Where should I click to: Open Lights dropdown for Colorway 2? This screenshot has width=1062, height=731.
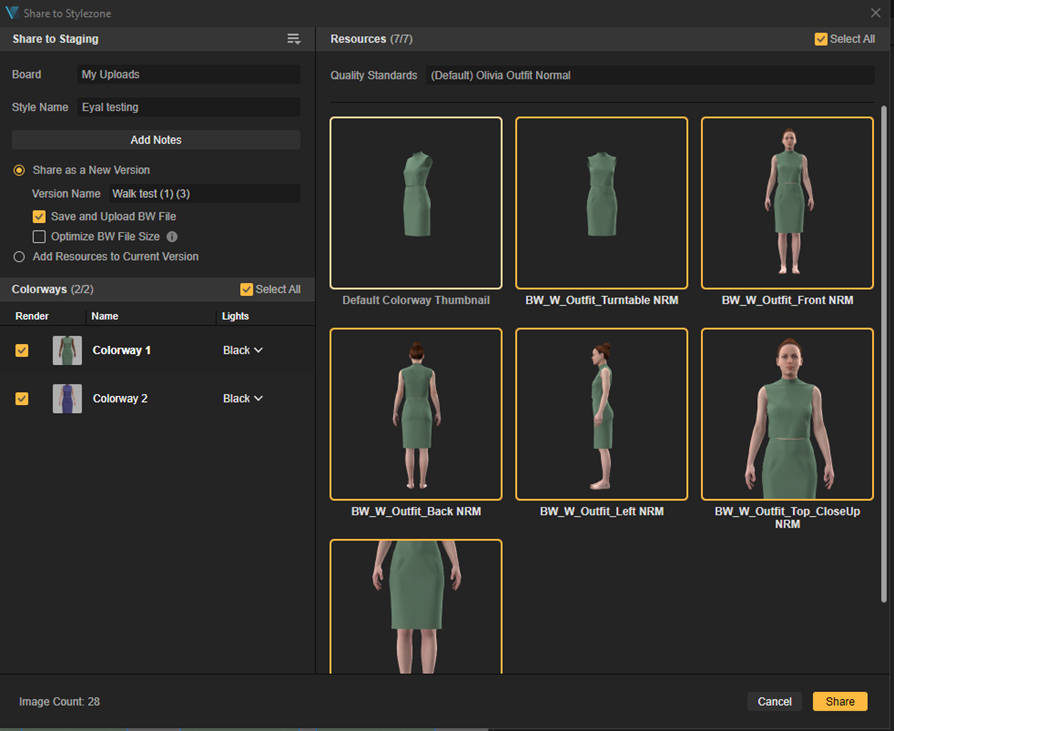click(x=242, y=398)
